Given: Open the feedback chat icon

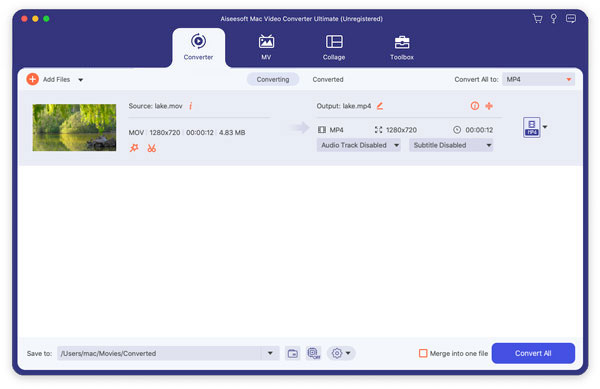Looking at the screenshot, I should pyautogui.click(x=571, y=19).
